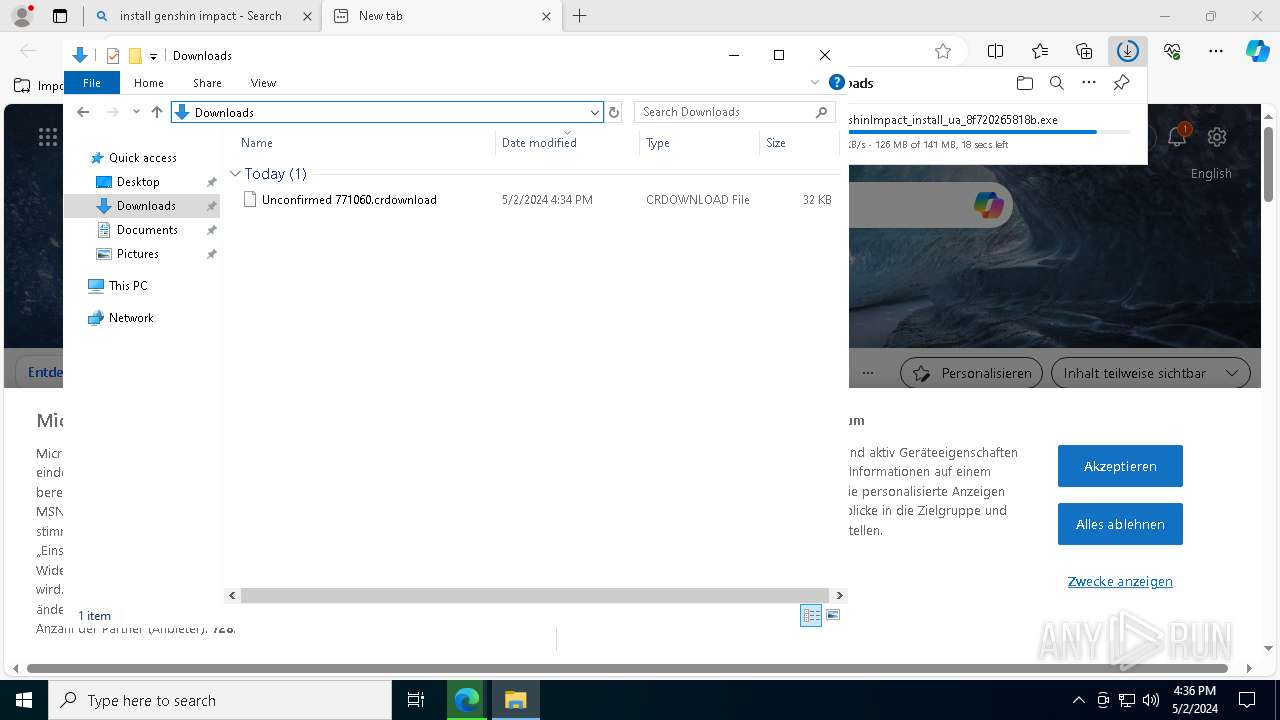
Task: Show hidden tray icons chevron
Action: coord(1078,700)
